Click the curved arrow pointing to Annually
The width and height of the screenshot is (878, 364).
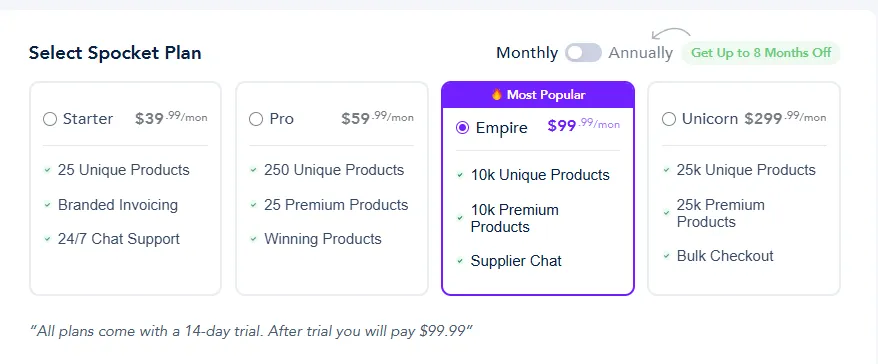(x=671, y=34)
